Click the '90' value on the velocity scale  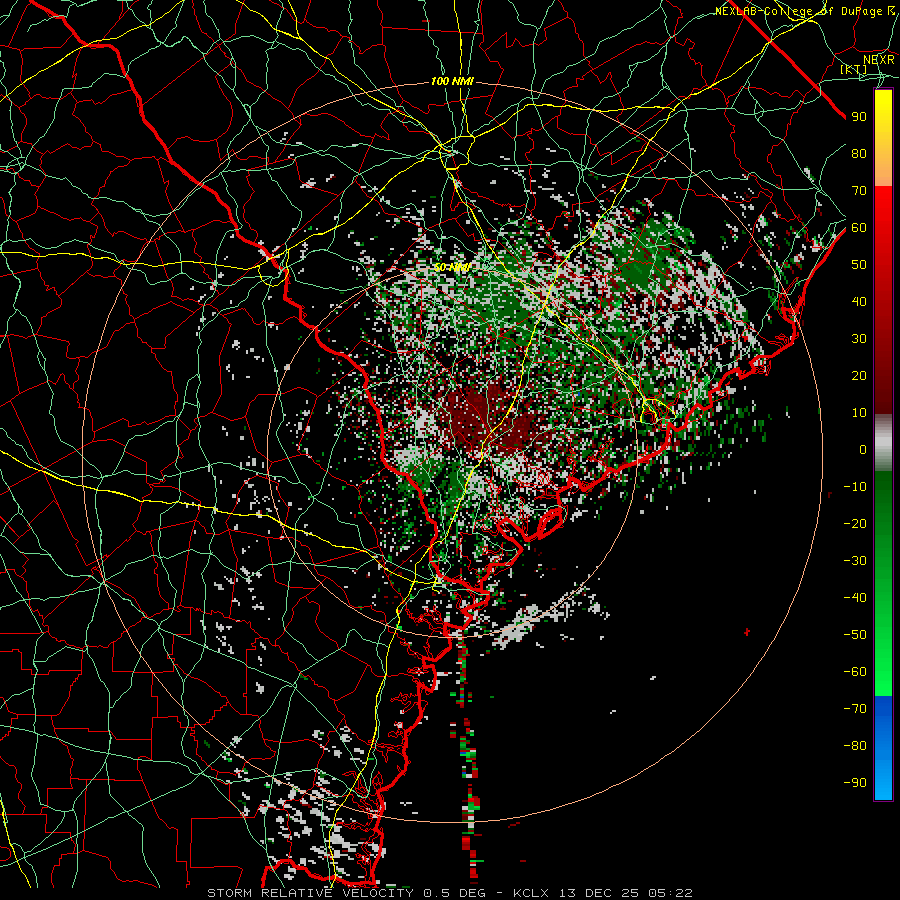pyautogui.click(x=859, y=117)
